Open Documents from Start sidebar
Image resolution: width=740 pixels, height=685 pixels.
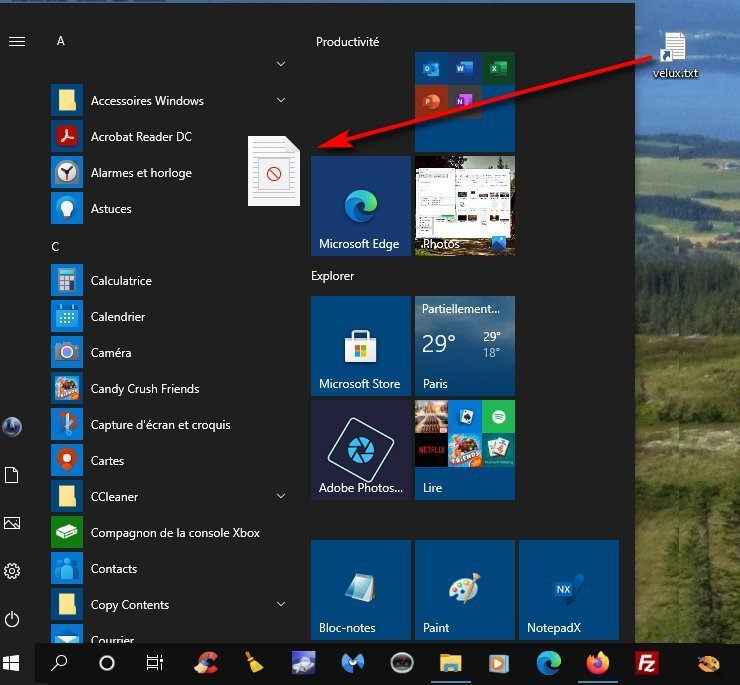point(12,475)
